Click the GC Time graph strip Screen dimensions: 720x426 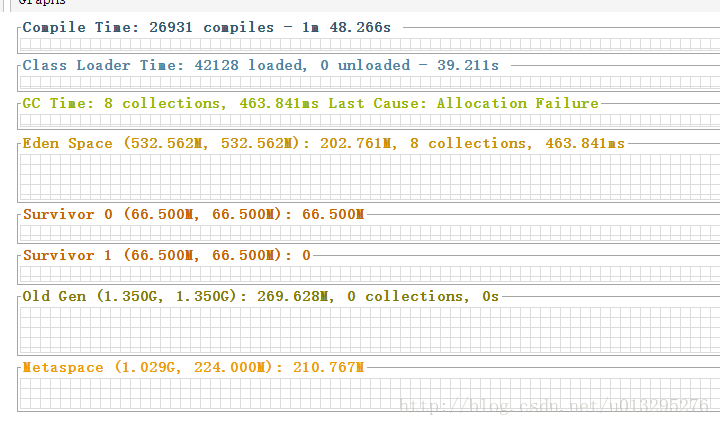(370, 120)
